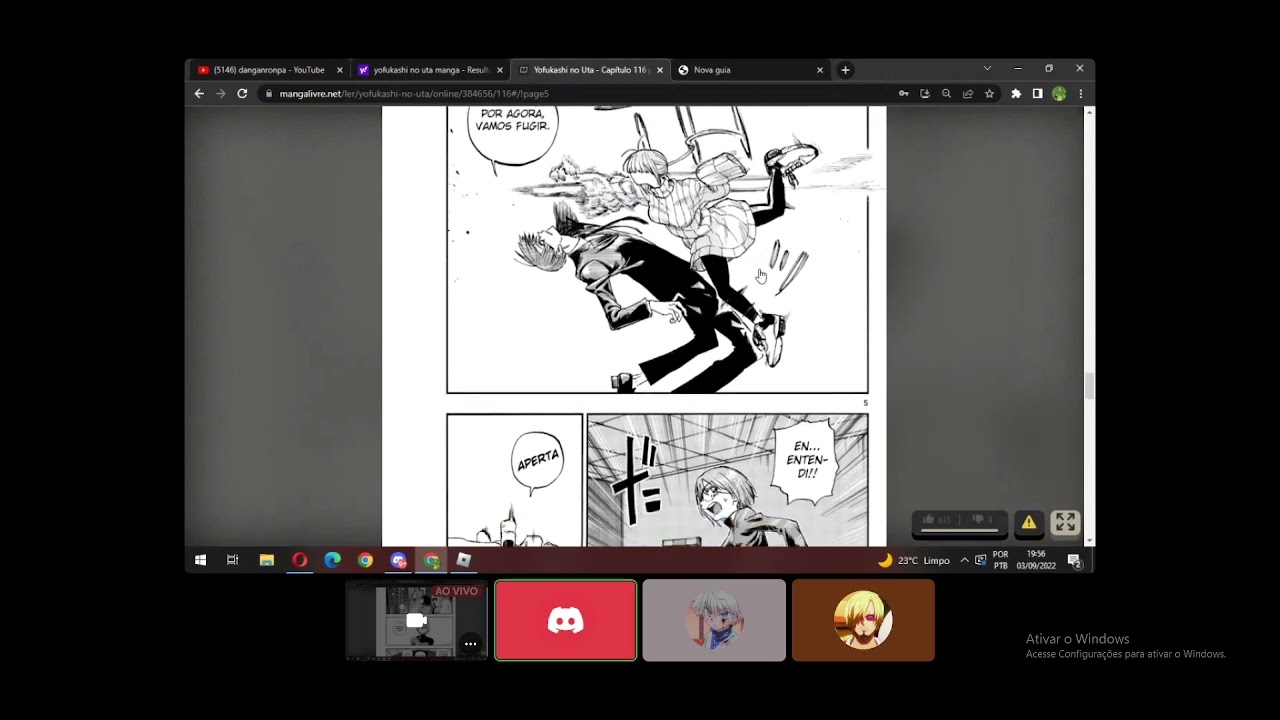Image resolution: width=1280 pixels, height=720 pixels.
Task: Click the browser forward arrow
Action: pyautogui.click(x=220, y=94)
